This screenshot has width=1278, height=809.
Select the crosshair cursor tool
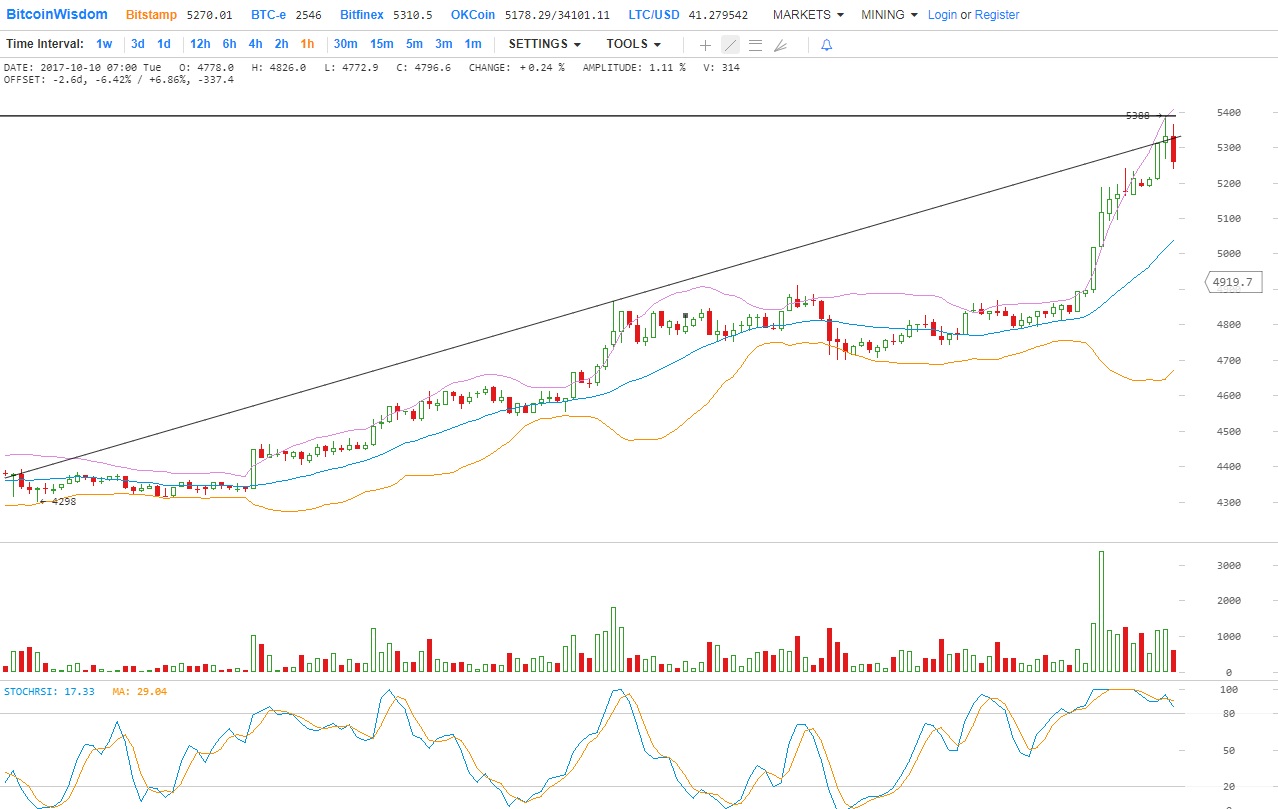click(x=705, y=45)
